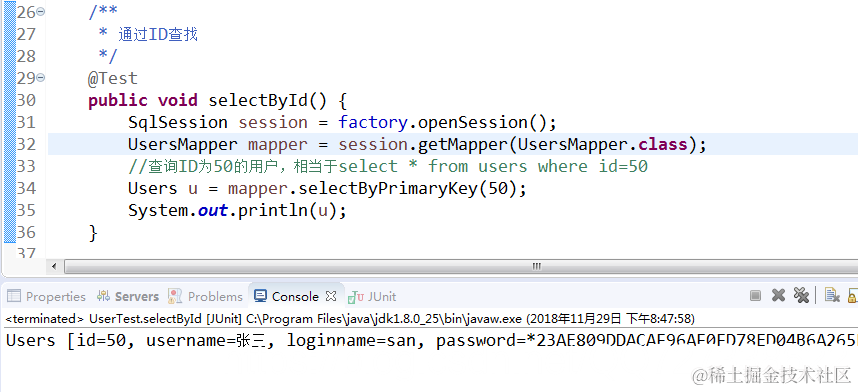Image resolution: width=858 pixels, height=392 pixels.
Task: Close the Console tab with its X
Action: pos(331,296)
